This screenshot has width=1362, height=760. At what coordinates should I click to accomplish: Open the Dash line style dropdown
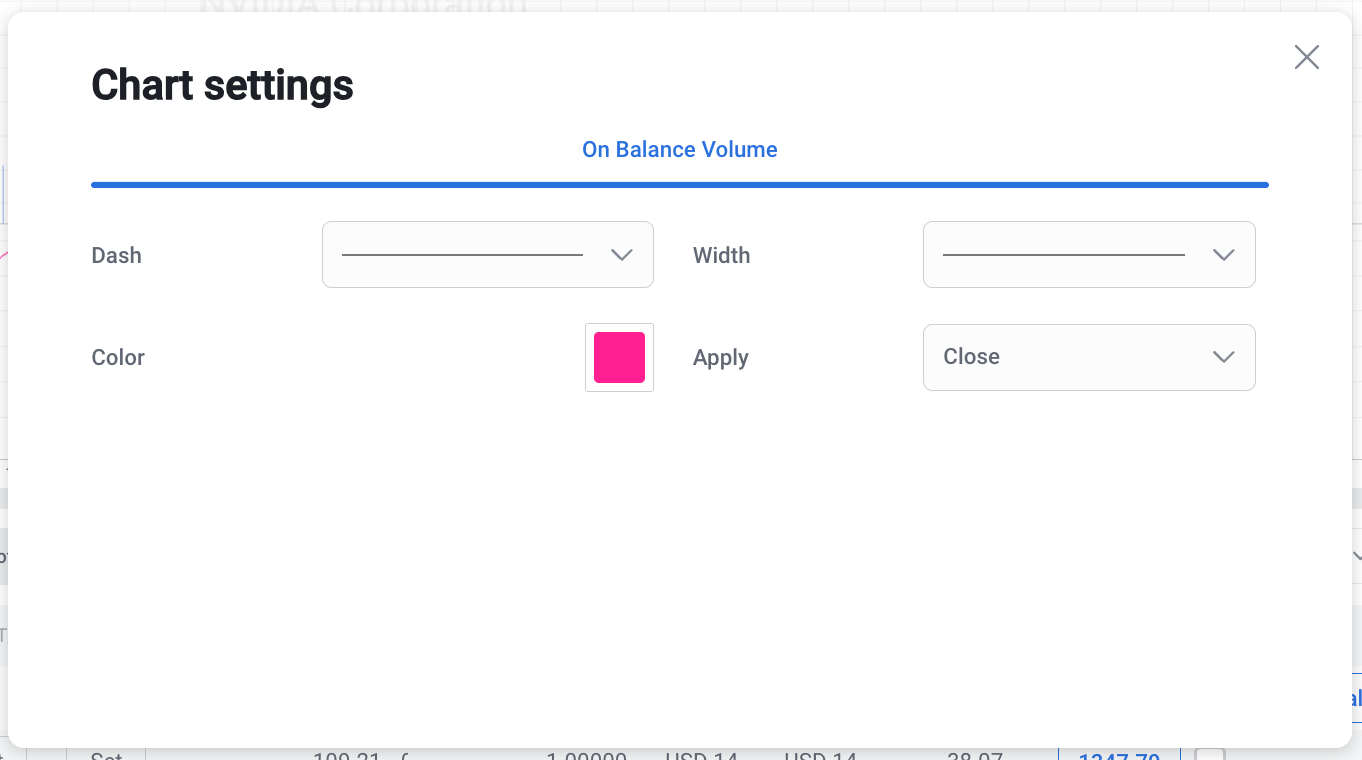click(x=487, y=255)
